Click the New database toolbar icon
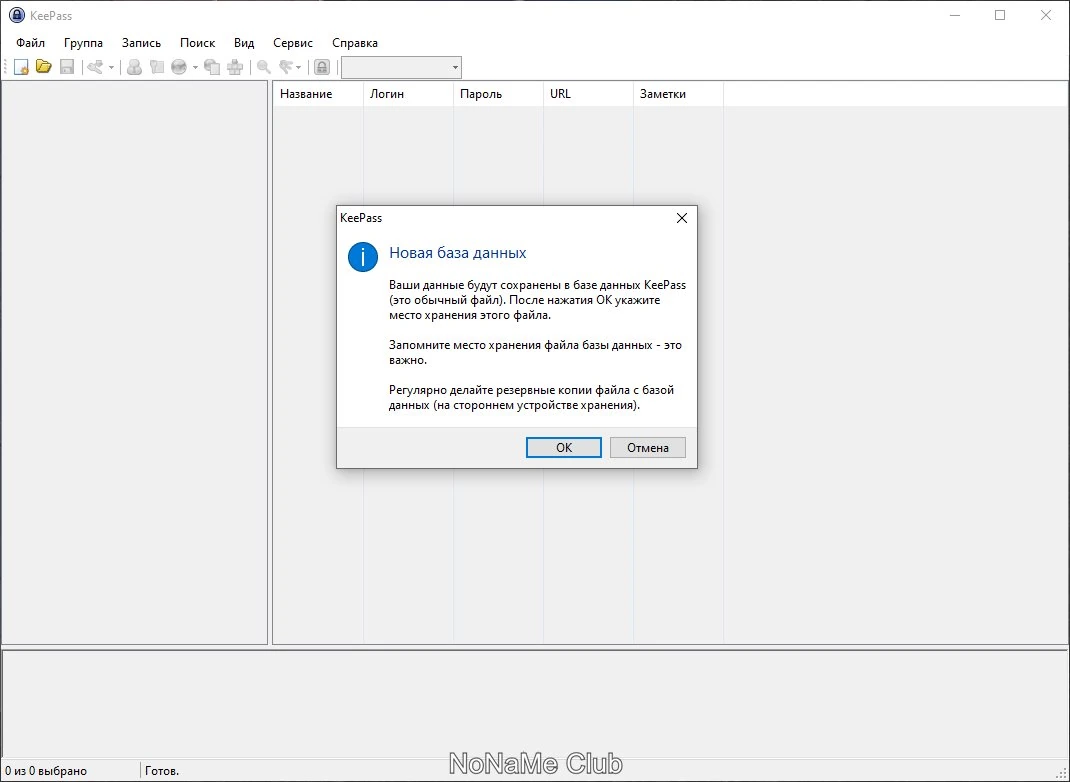1070x782 pixels. click(x=21, y=67)
